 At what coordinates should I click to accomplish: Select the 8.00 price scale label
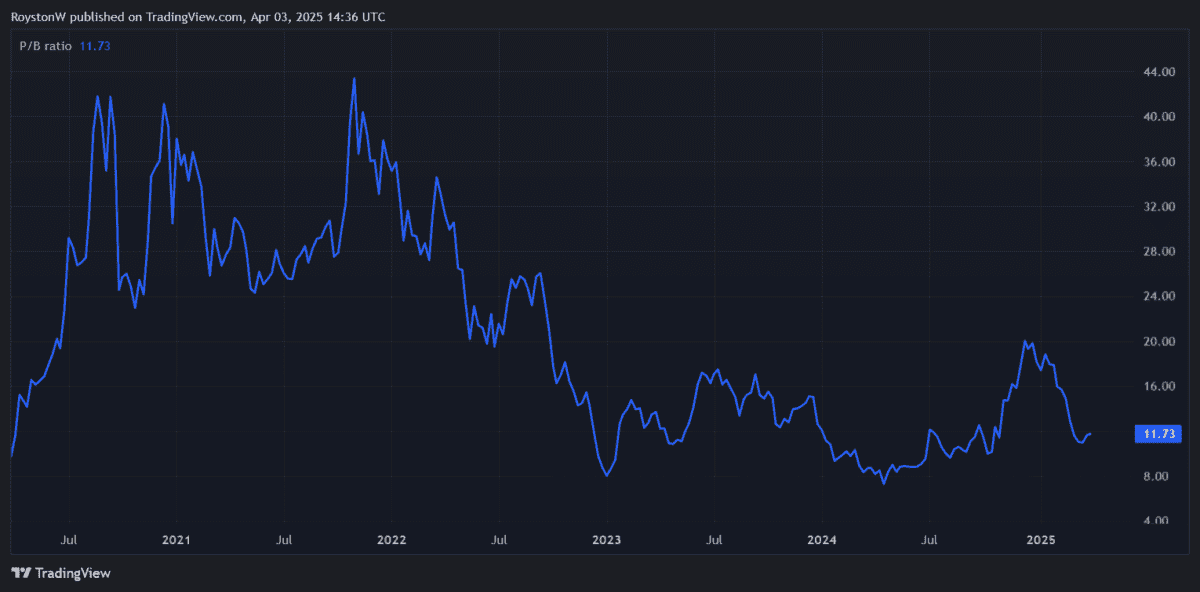1158,476
